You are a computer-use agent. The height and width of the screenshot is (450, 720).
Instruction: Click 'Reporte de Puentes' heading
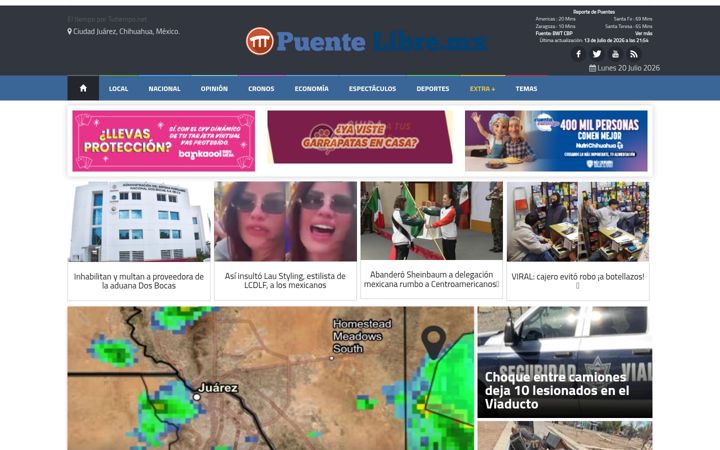tap(594, 12)
